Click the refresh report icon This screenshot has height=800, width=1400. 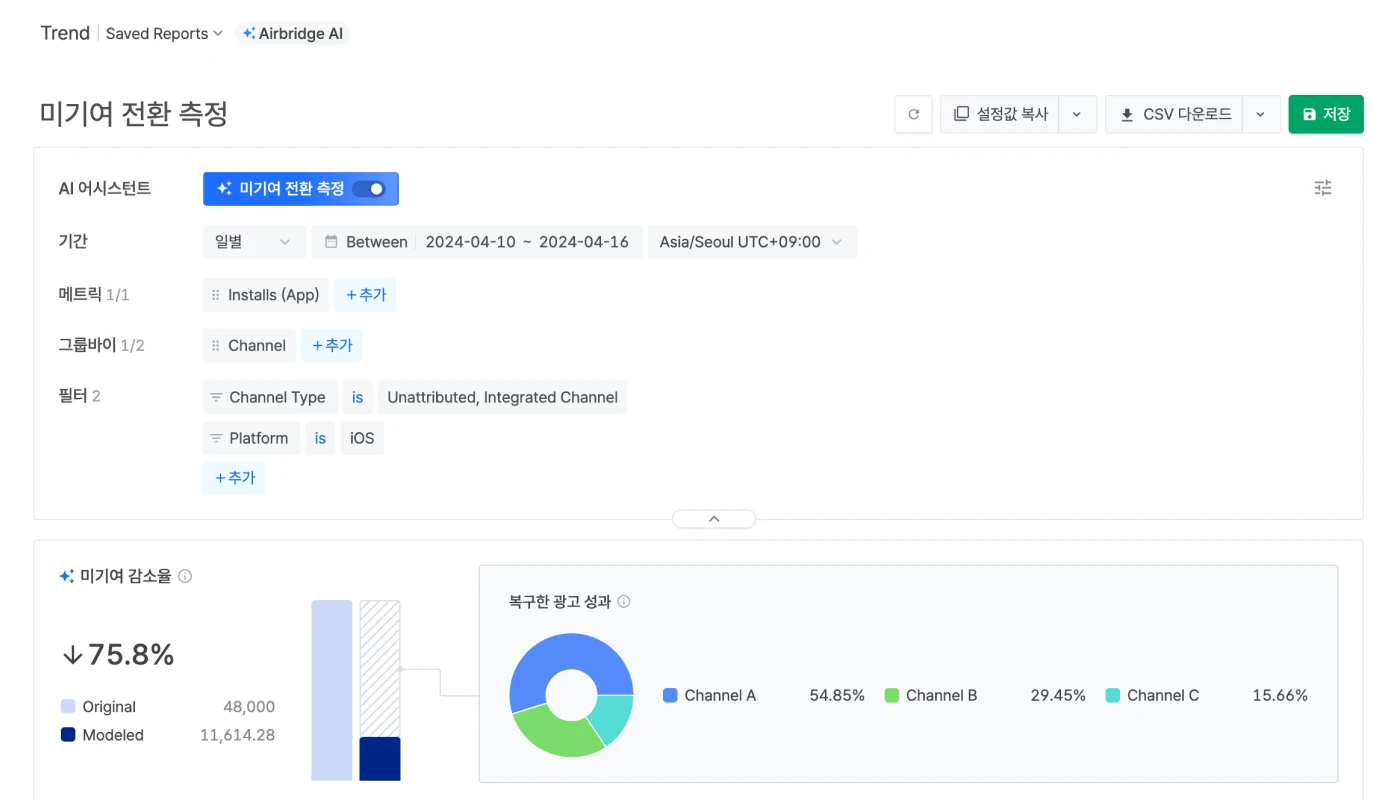click(913, 114)
